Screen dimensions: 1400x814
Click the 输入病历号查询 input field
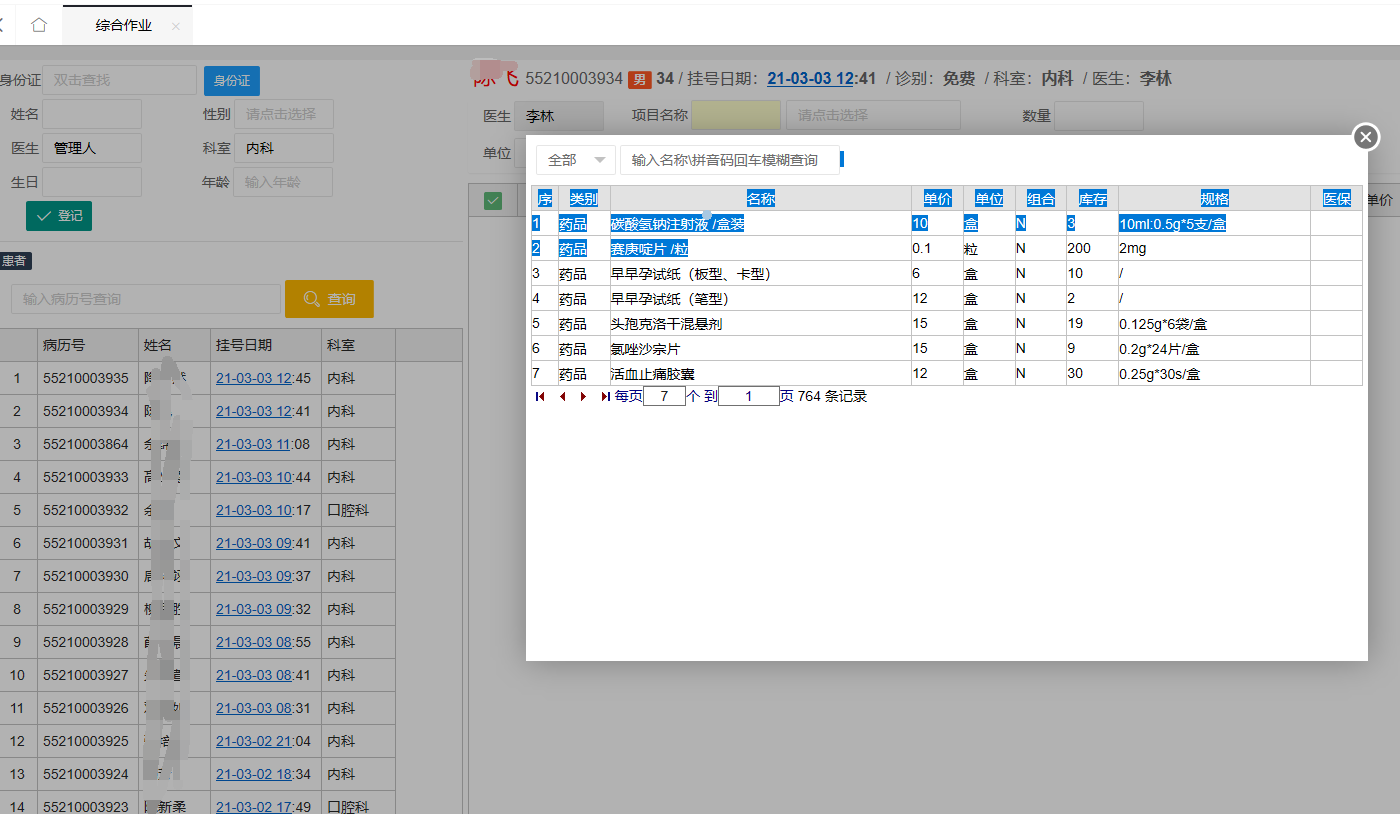tap(146, 299)
